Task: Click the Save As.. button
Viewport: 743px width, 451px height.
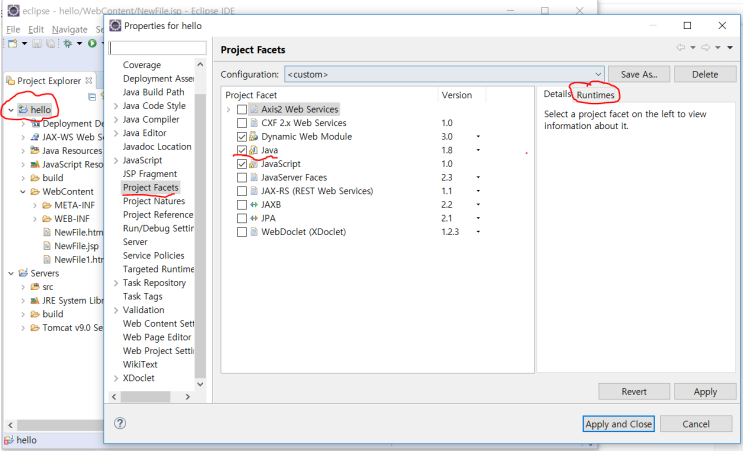Action: (x=639, y=74)
